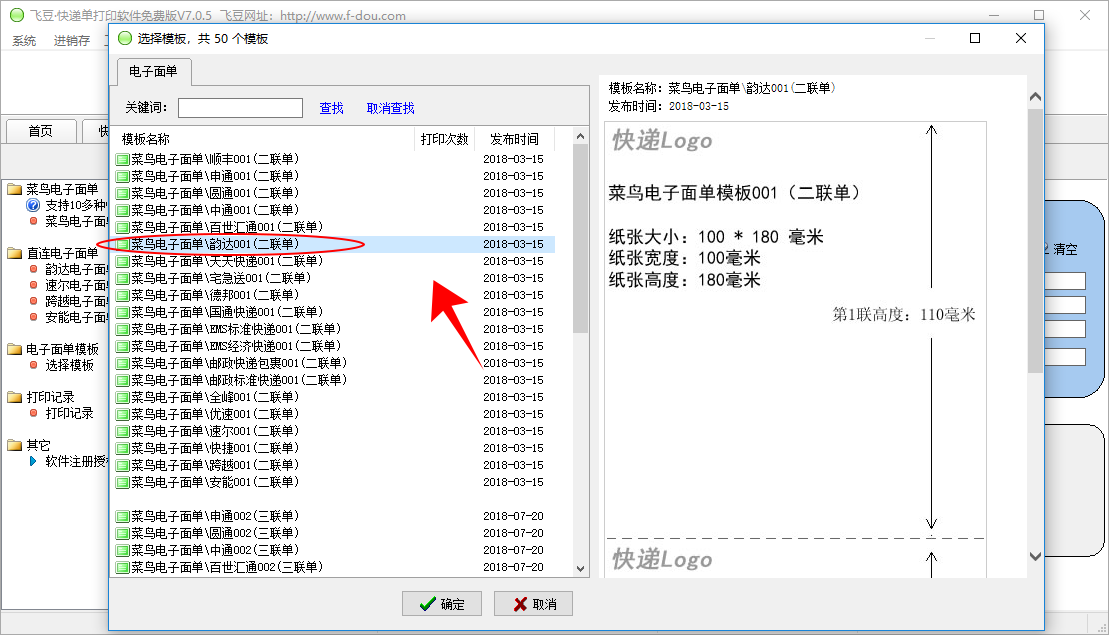Sort by the 发布时间 column header
Image resolution: width=1109 pixels, height=635 pixels.
[514, 139]
